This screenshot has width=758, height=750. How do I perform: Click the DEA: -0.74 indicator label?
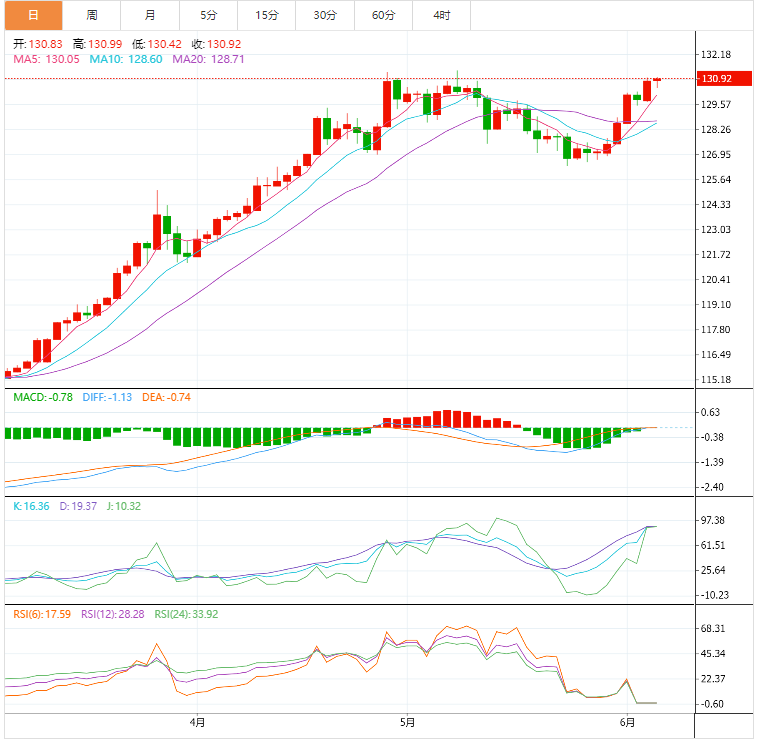tap(166, 397)
